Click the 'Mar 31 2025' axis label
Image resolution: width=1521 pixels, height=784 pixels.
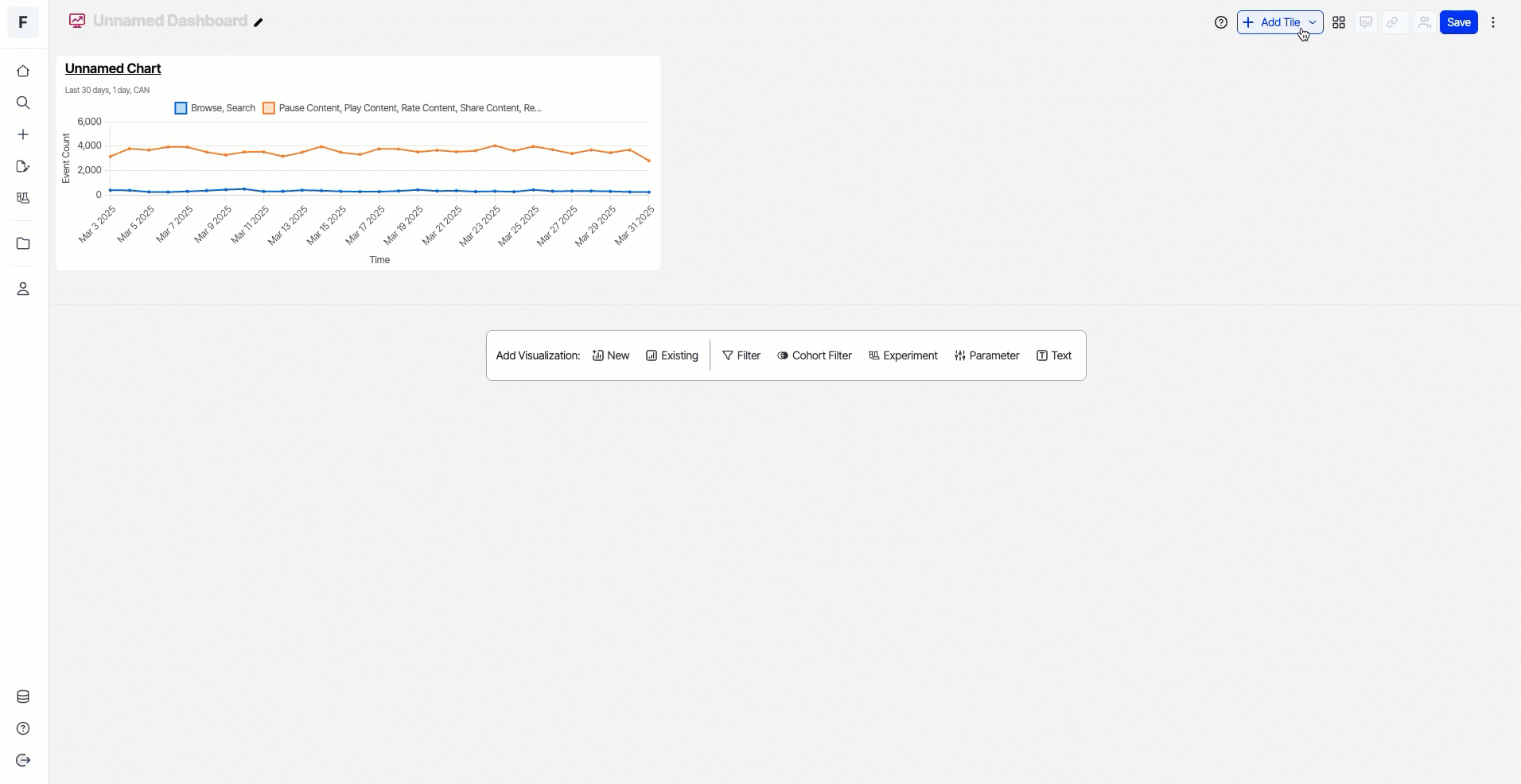[x=635, y=225]
